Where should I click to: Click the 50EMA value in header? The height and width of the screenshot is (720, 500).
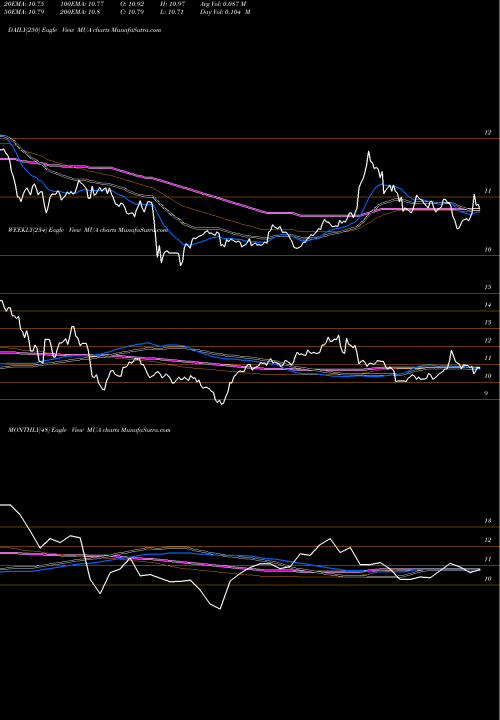[x=23, y=12]
